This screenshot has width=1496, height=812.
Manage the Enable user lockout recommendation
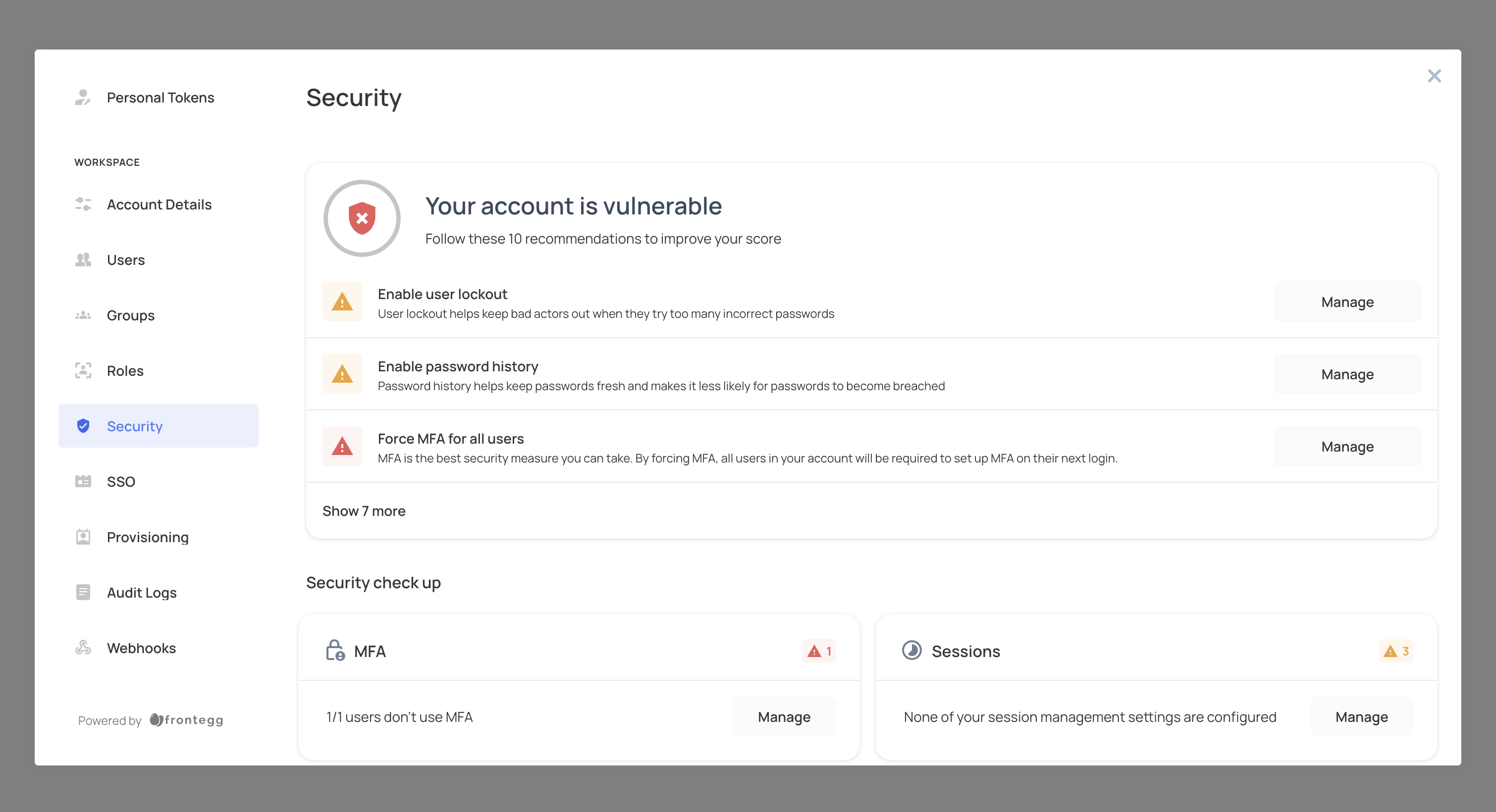tap(1347, 302)
